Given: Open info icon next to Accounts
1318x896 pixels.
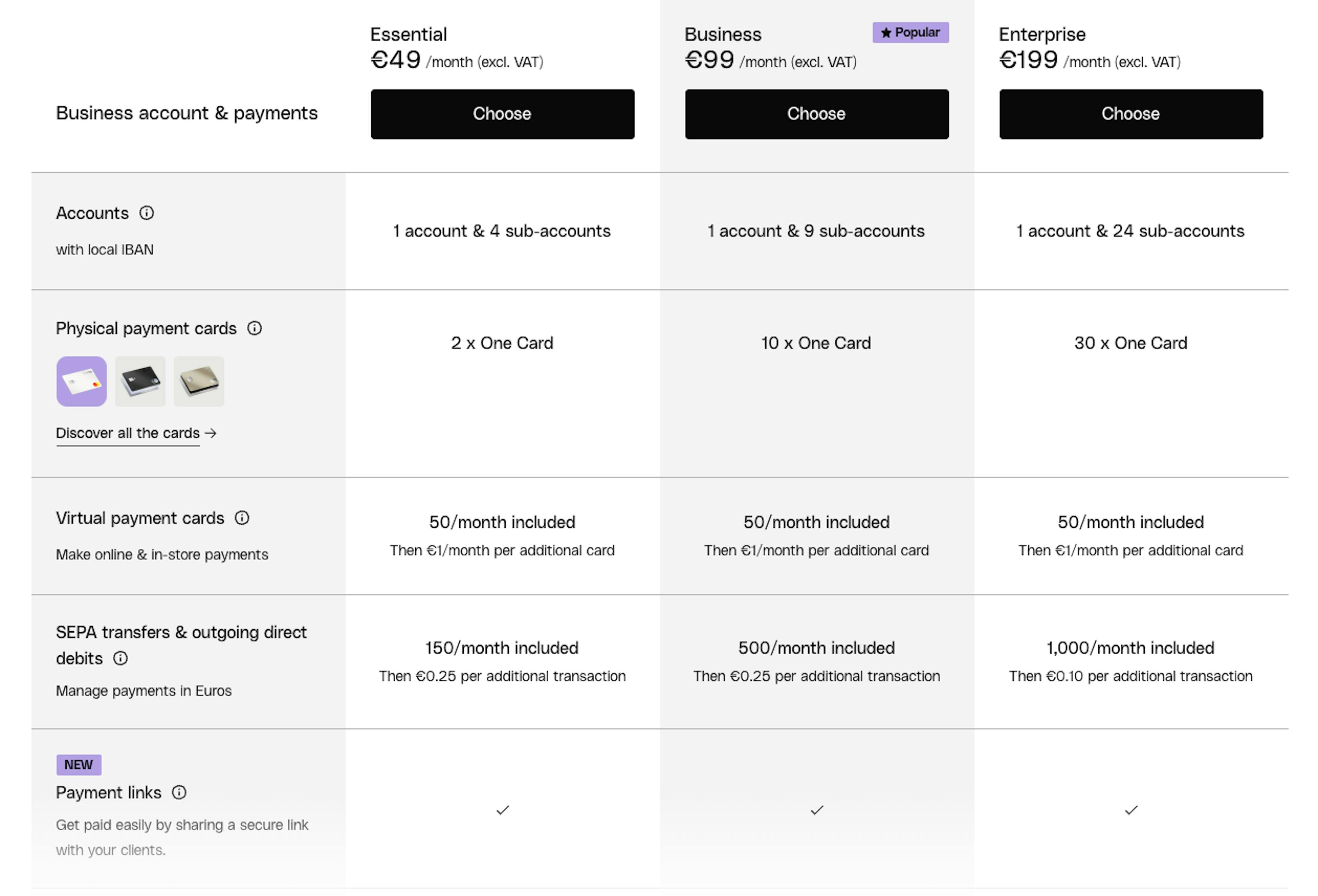Looking at the screenshot, I should (147, 213).
